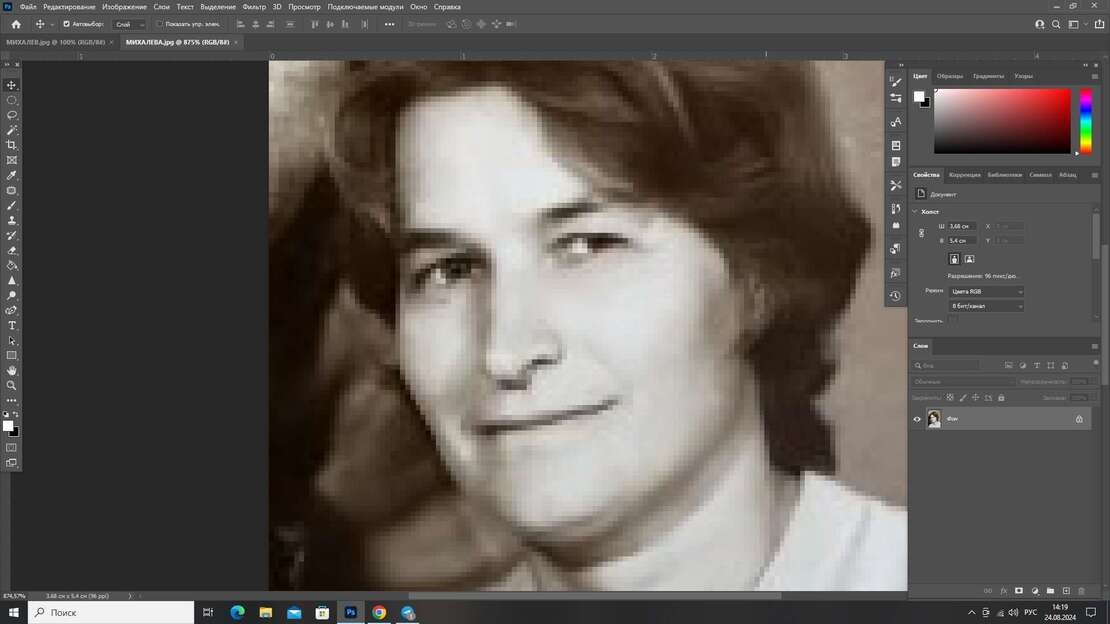Choose the Hand tool

pyautogui.click(x=12, y=370)
